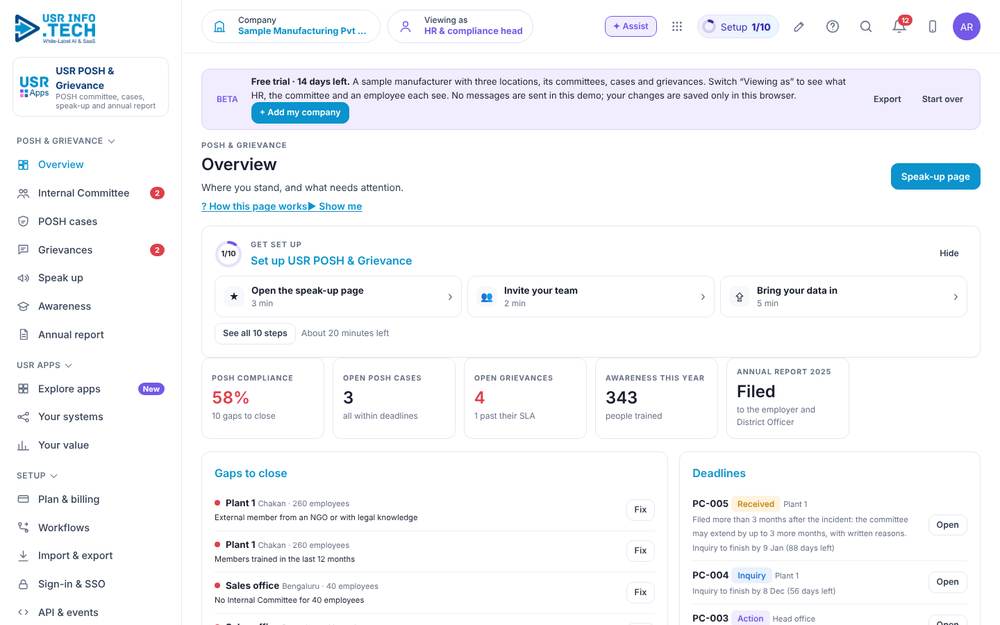Expand Open the speak-up page step
Image resolution: width=1000 pixels, height=625 pixels.
[x=337, y=297]
